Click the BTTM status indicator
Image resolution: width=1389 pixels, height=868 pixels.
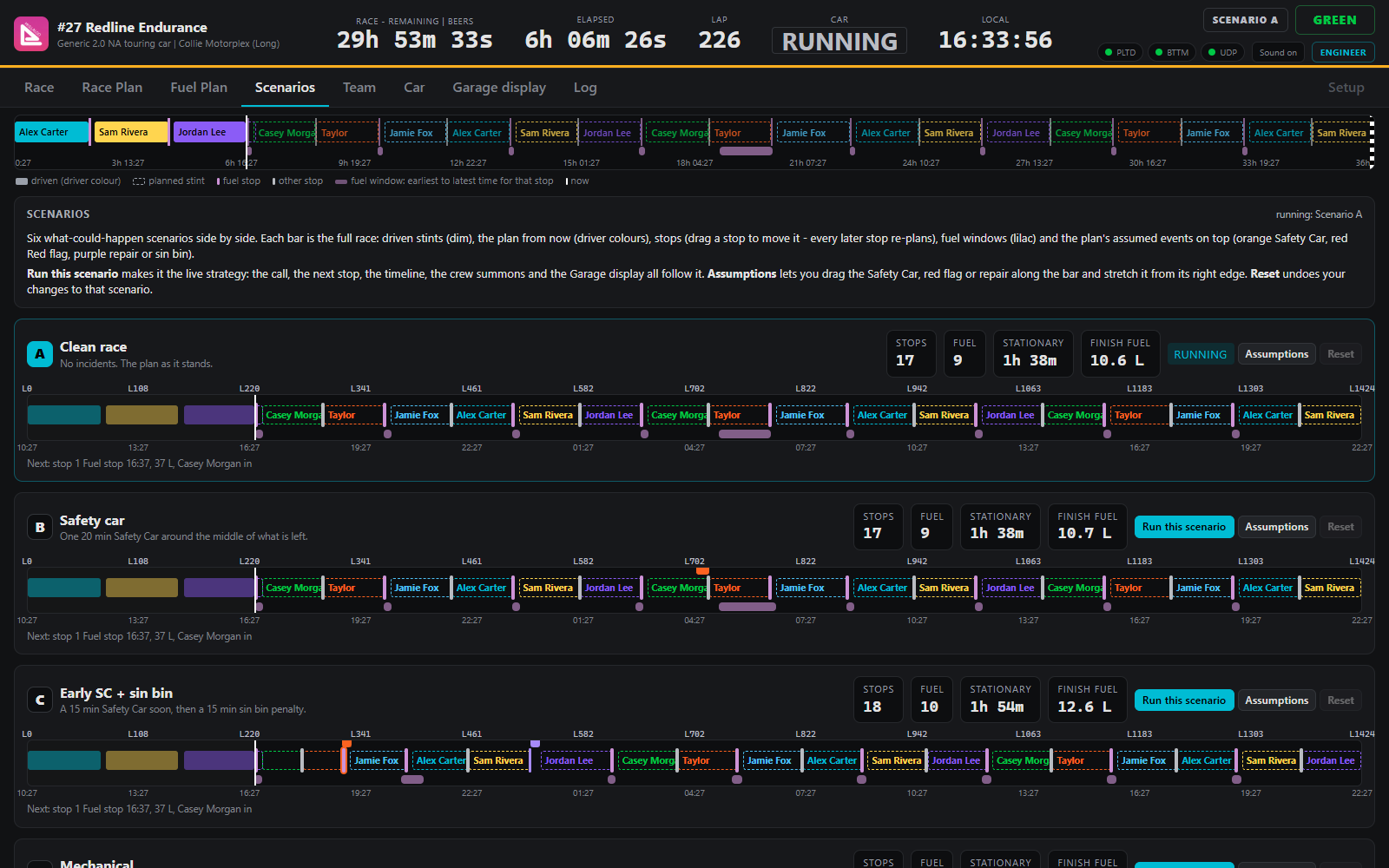(1171, 52)
